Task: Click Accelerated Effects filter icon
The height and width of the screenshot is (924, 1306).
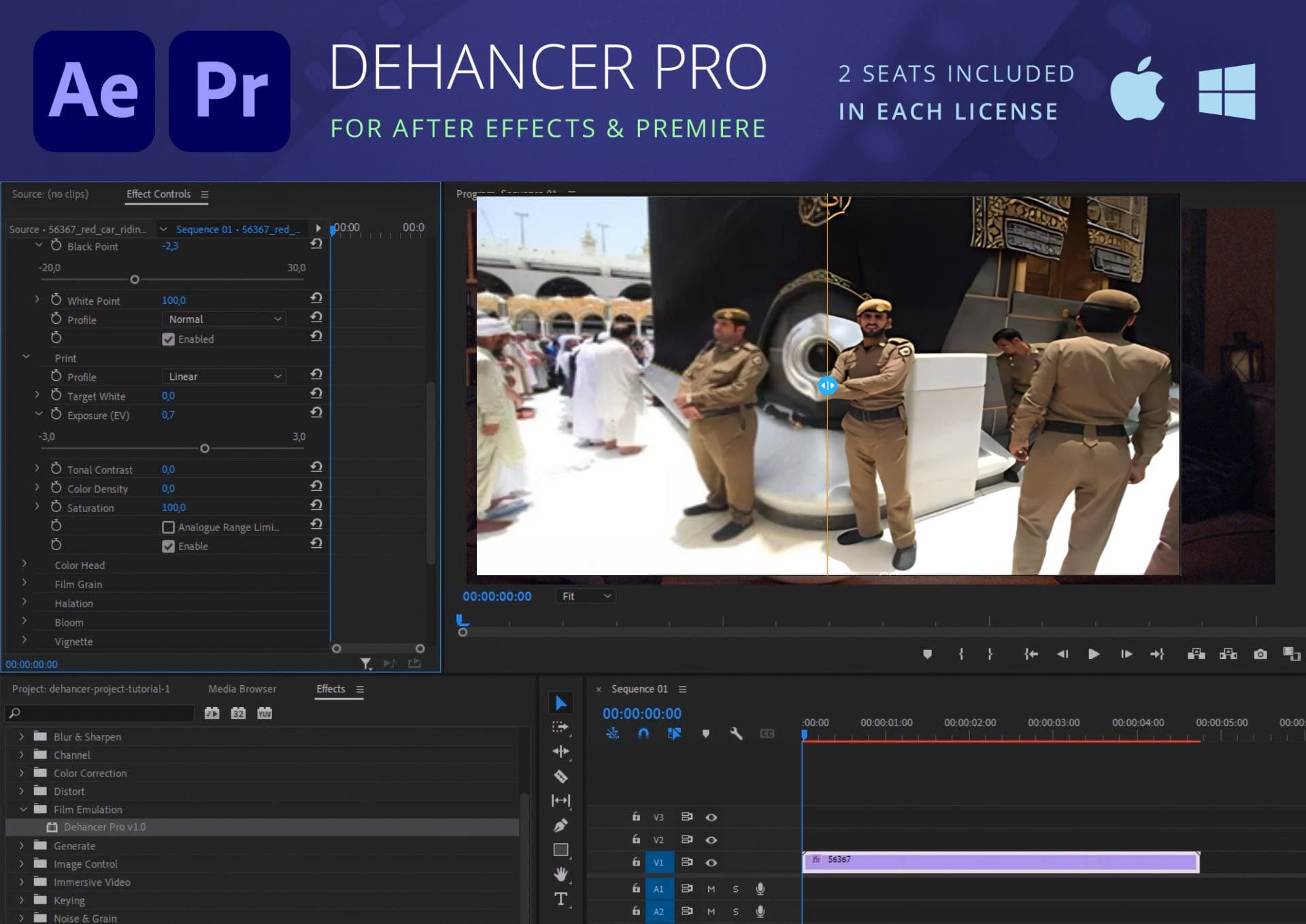Action: [x=212, y=713]
